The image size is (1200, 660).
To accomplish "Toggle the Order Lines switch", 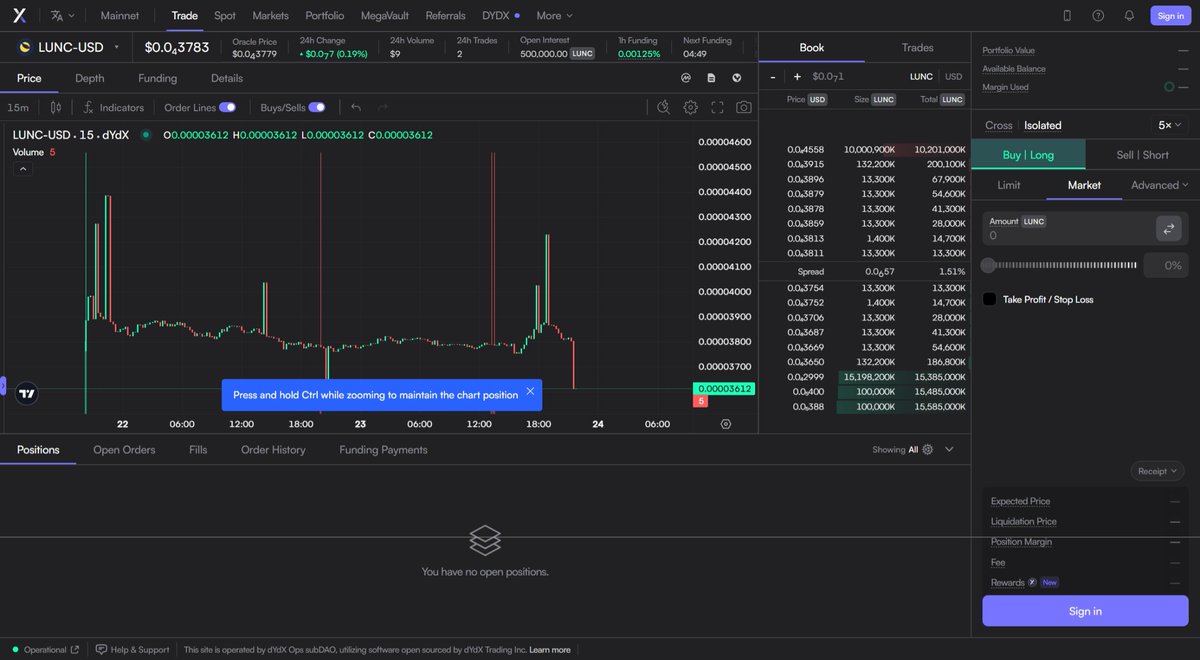I will (227, 107).
